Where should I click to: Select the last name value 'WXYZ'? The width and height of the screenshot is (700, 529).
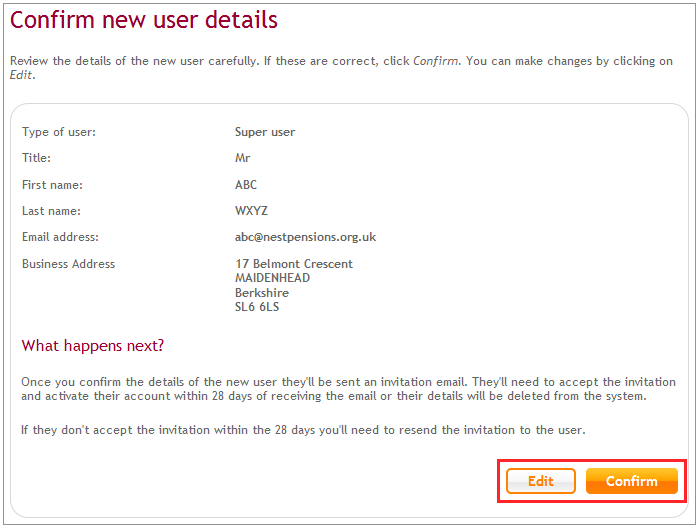tap(251, 211)
